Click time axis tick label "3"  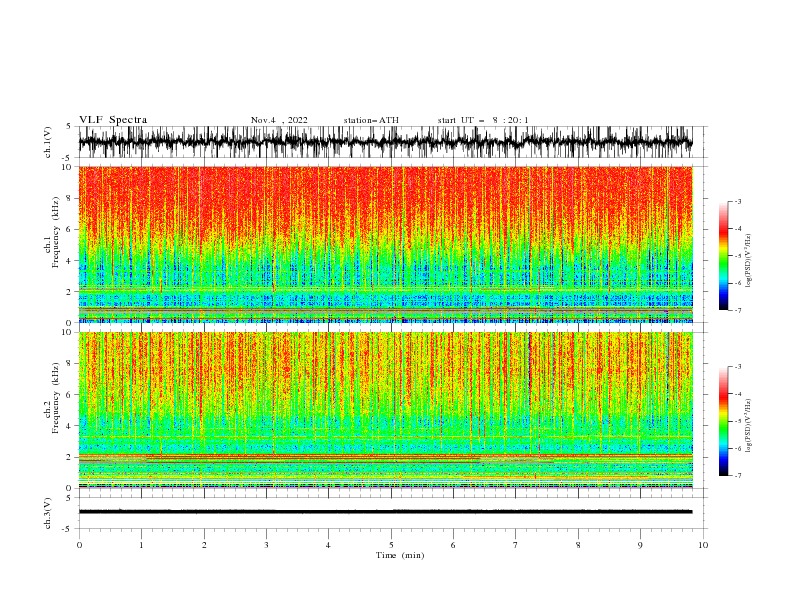point(266,545)
